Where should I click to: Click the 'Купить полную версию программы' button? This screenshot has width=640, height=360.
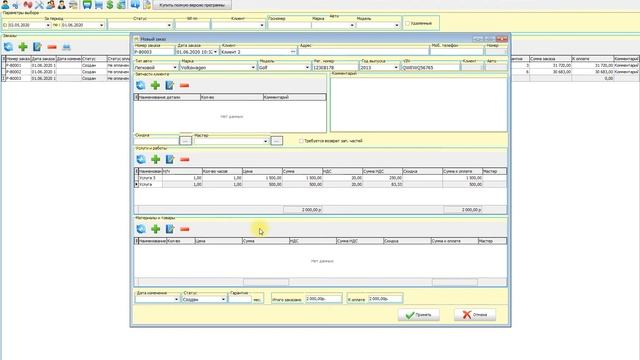(x=192, y=5)
